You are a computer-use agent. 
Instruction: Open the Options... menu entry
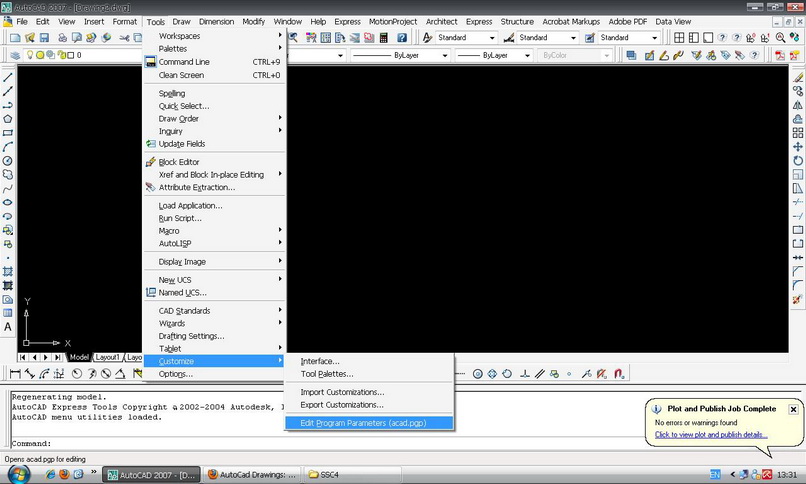tap(214, 374)
